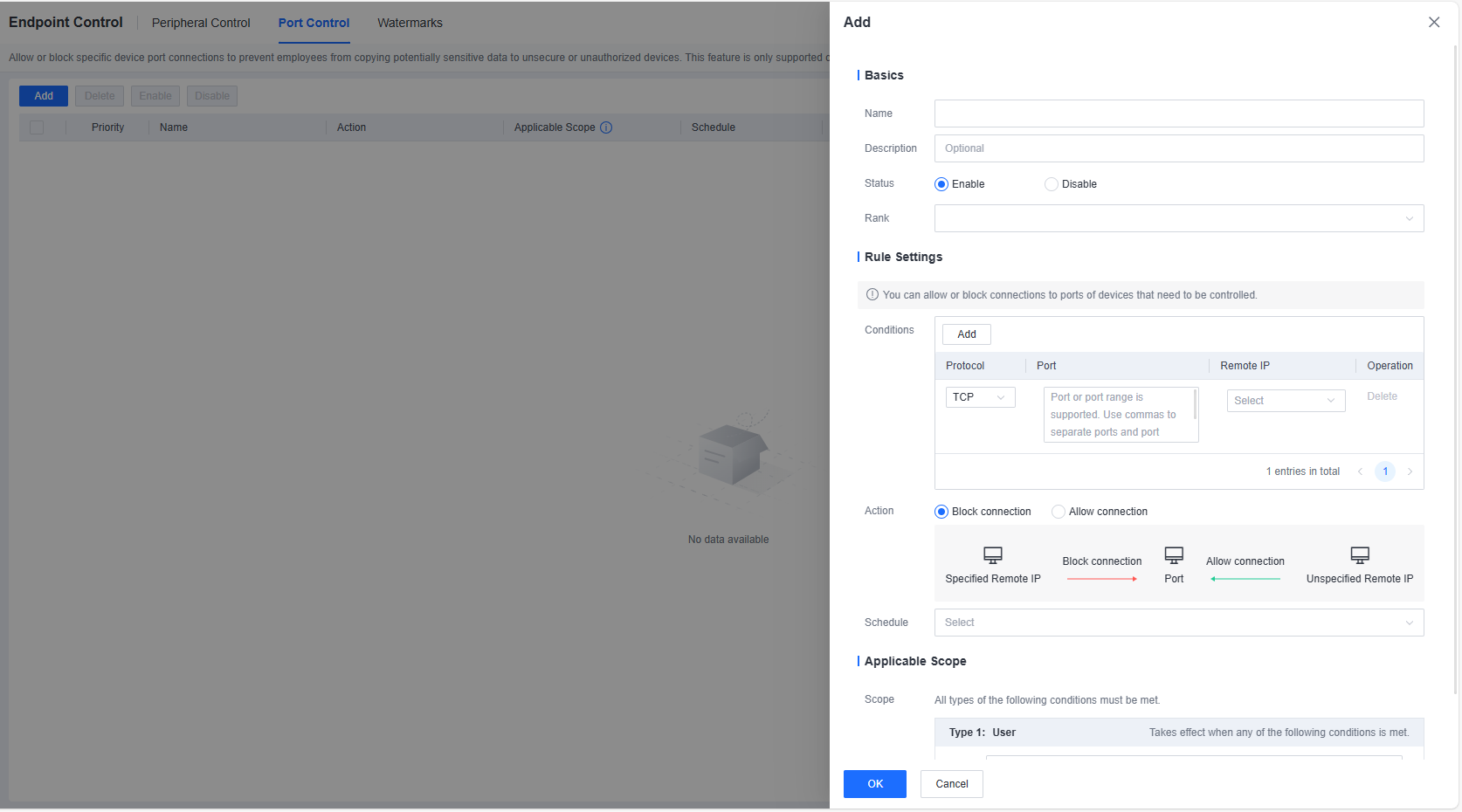The width and height of the screenshot is (1462, 812).
Task: Click the Delete button in toolbar
Action: [100, 96]
